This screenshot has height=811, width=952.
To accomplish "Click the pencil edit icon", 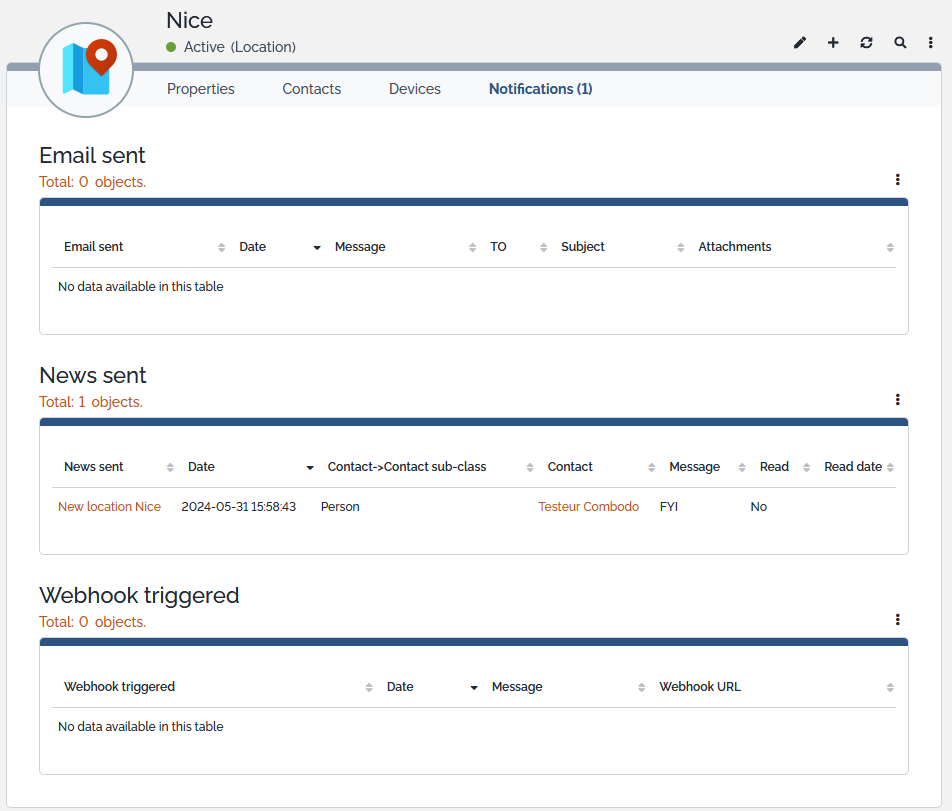I will [799, 43].
